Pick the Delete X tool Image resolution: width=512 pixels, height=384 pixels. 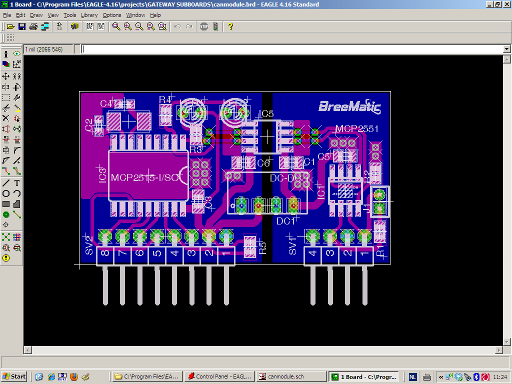coord(6,118)
